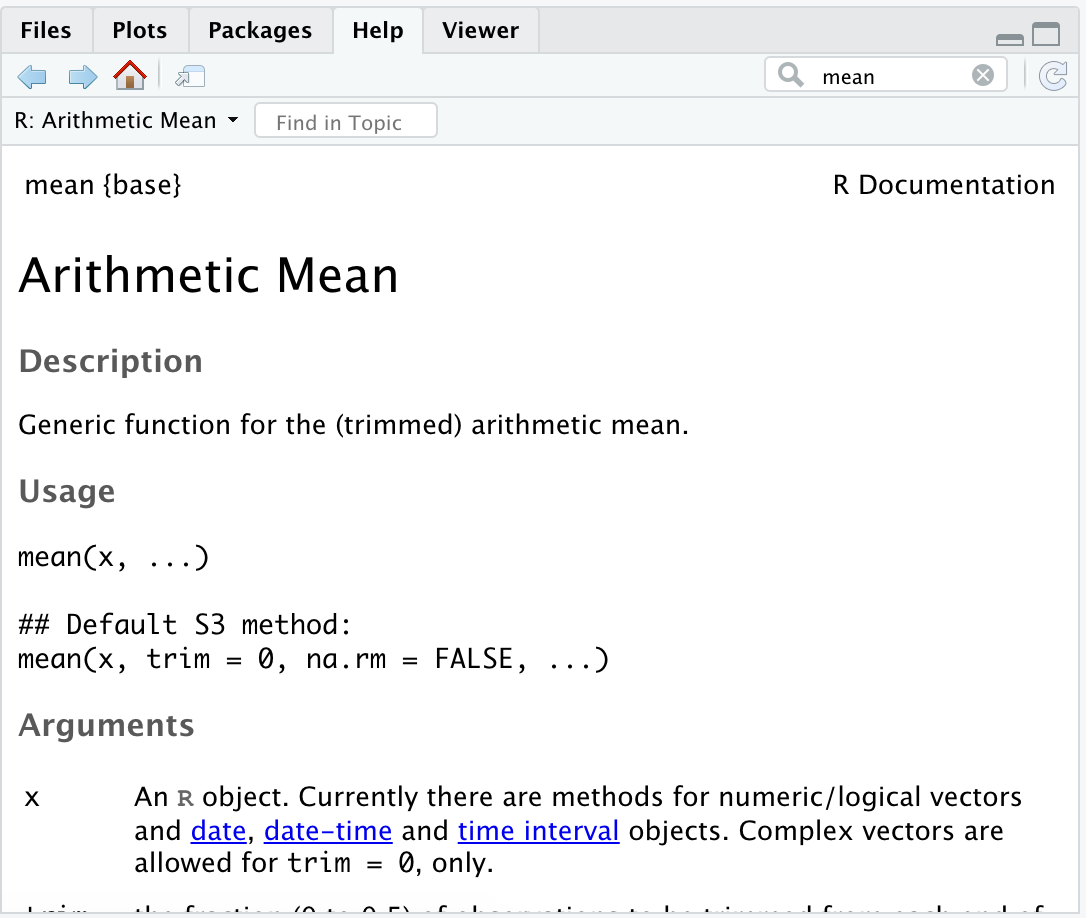Screen dimensions: 1086x918
Task: Clear the 'mean' search text
Action: [x=983, y=76]
